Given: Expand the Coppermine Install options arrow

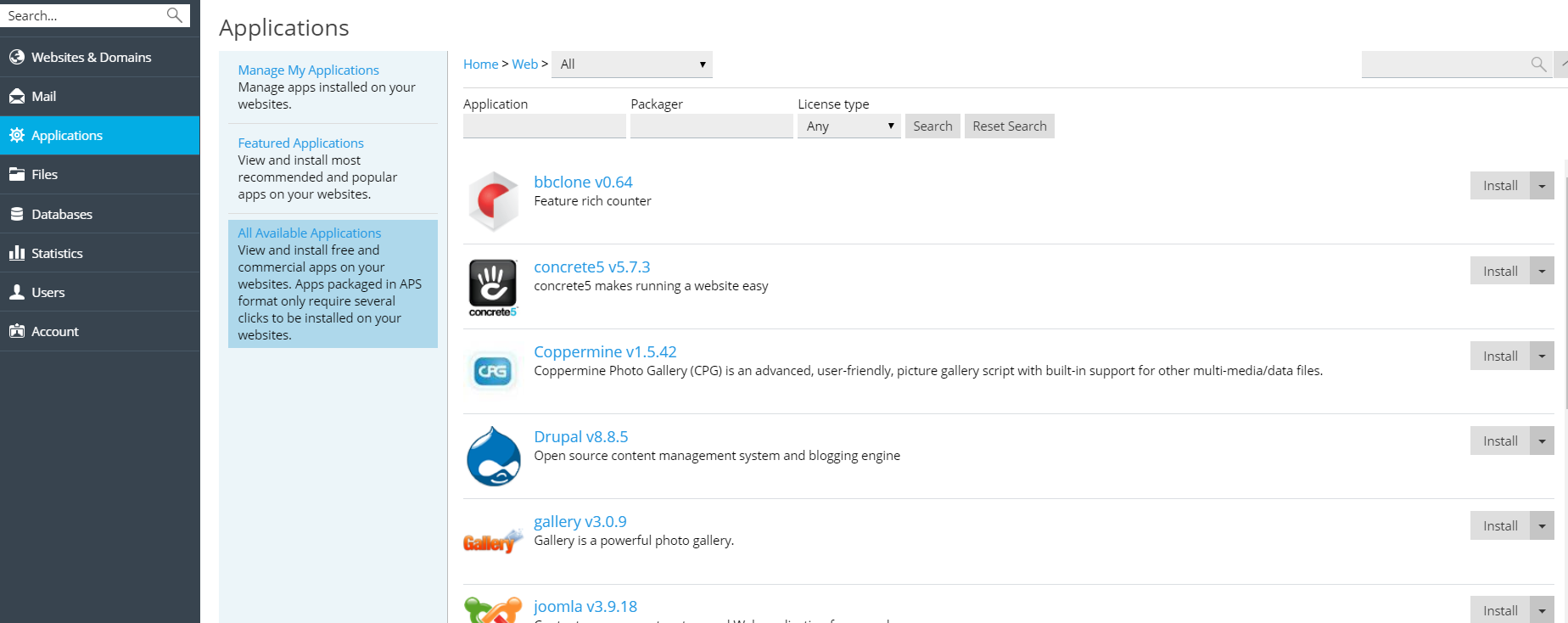Looking at the screenshot, I should (1542, 356).
